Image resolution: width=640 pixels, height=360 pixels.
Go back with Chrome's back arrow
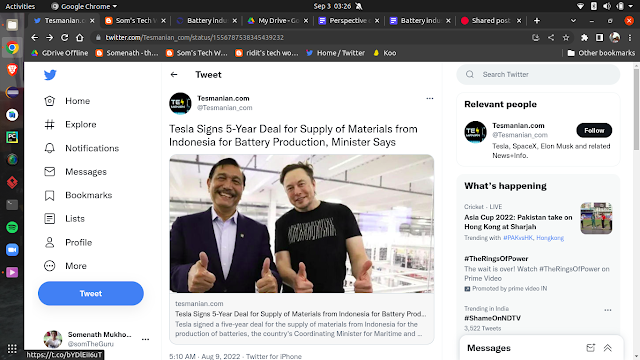[35, 38]
